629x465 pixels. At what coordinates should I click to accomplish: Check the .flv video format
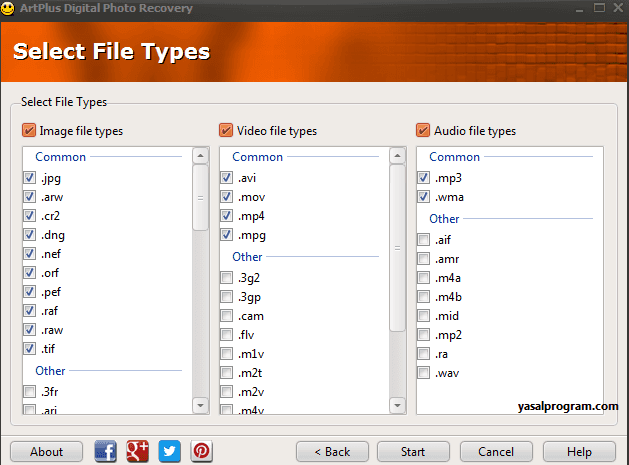pyautogui.click(x=227, y=335)
